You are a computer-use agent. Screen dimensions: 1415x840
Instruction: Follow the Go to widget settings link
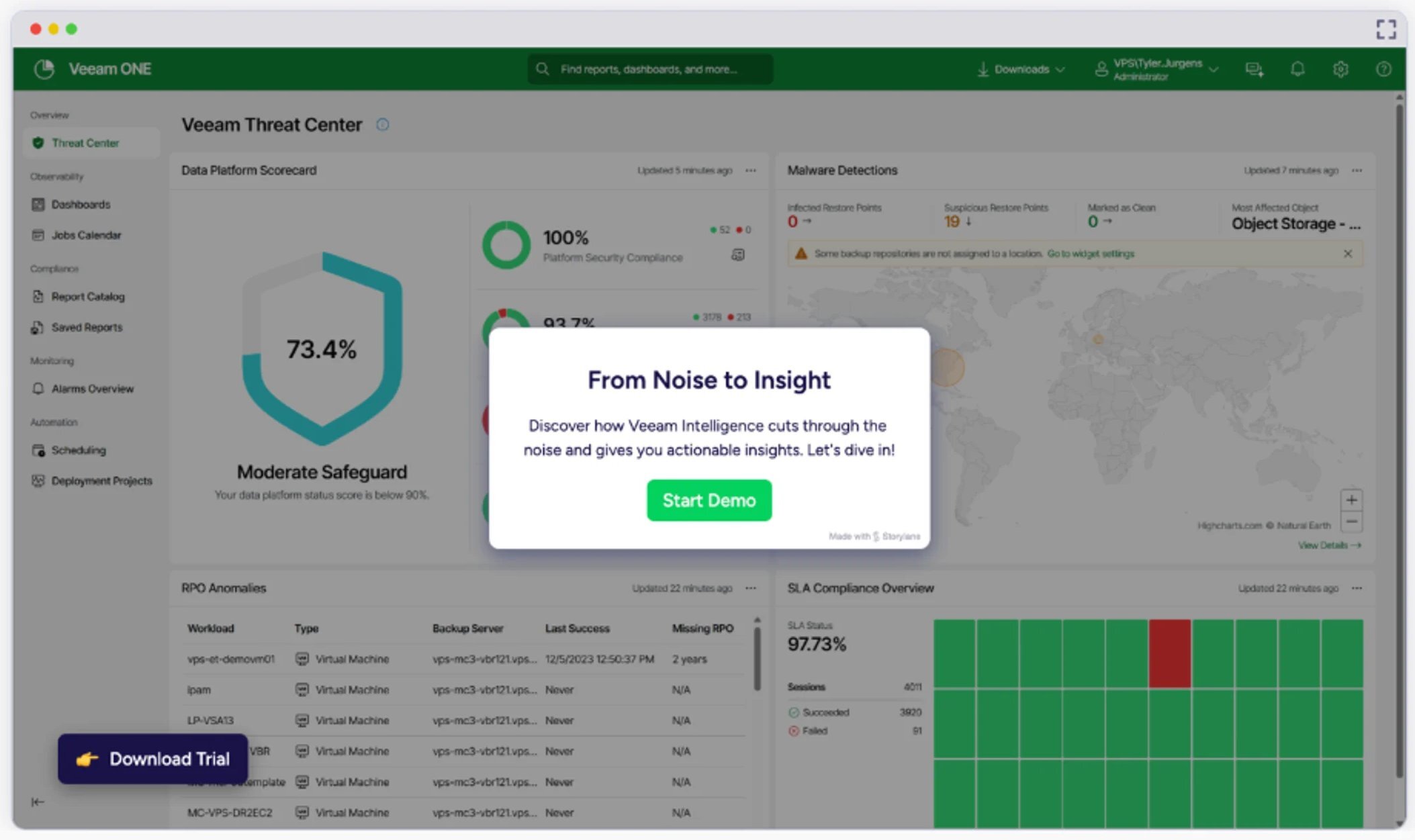[x=1091, y=254]
